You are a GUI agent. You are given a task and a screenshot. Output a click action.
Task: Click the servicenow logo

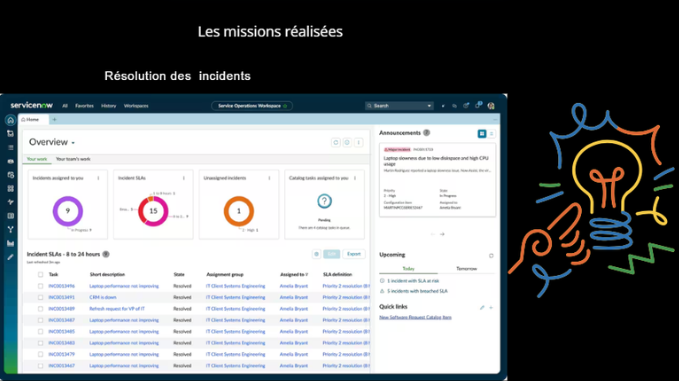[x=32, y=105]
